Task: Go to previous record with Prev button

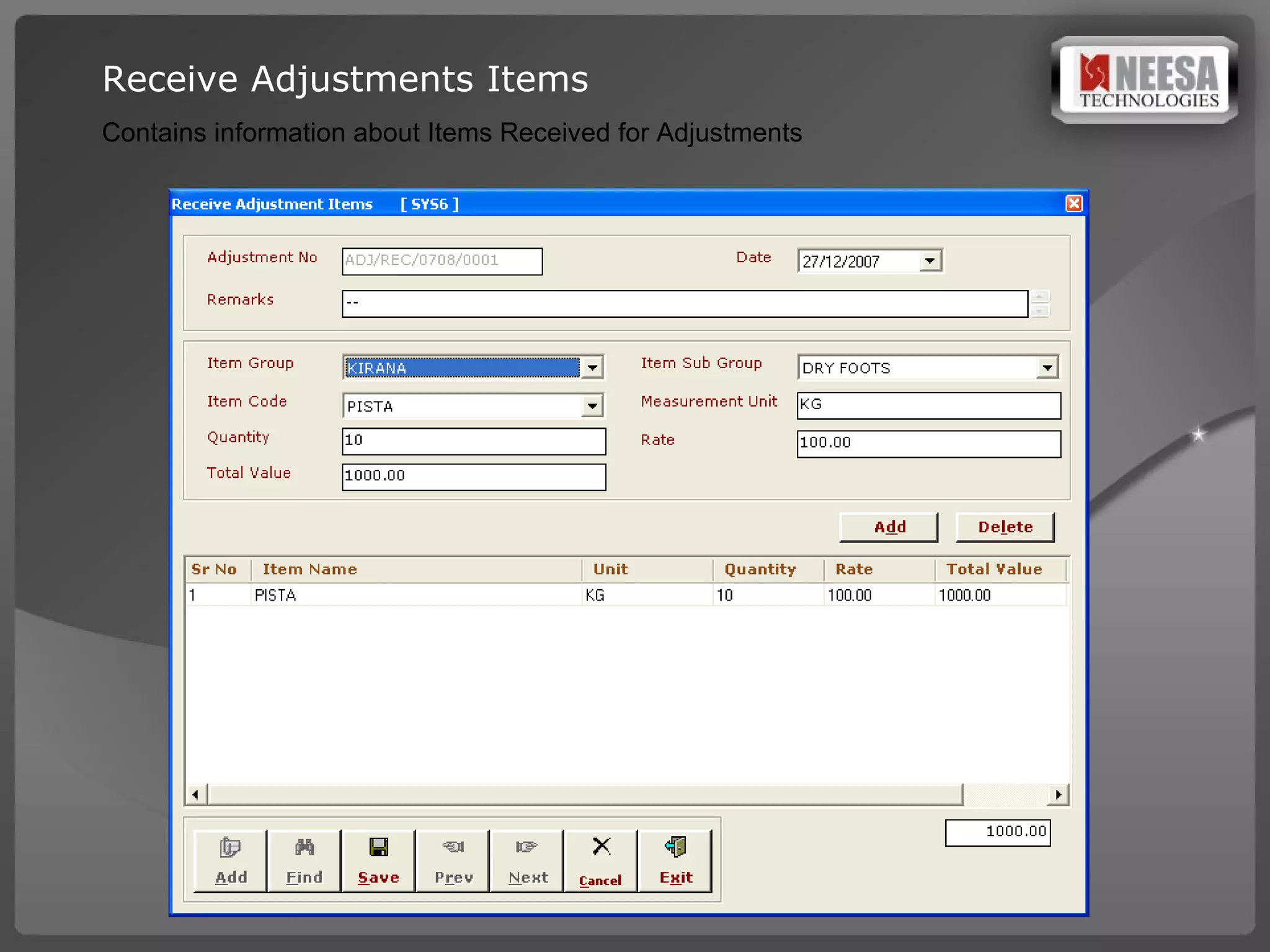Action: 453,861
